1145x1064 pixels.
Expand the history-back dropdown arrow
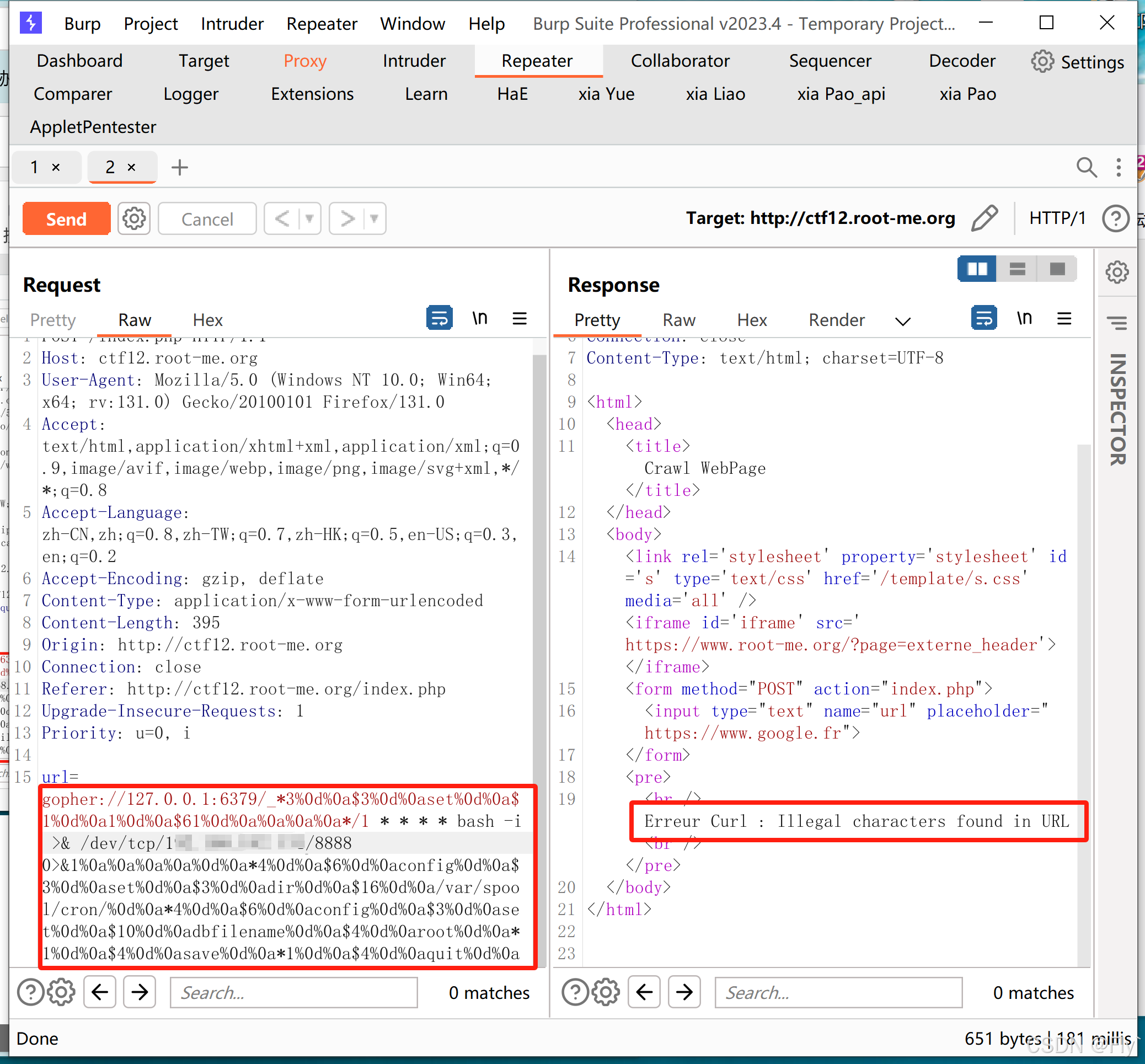310,219
